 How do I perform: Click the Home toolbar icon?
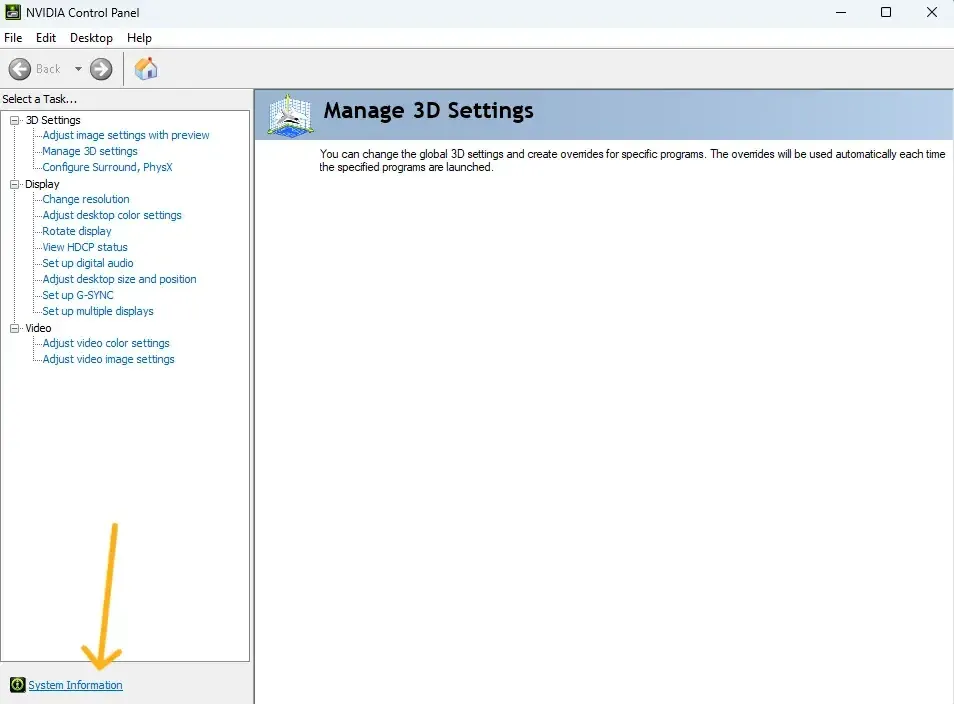146,69
